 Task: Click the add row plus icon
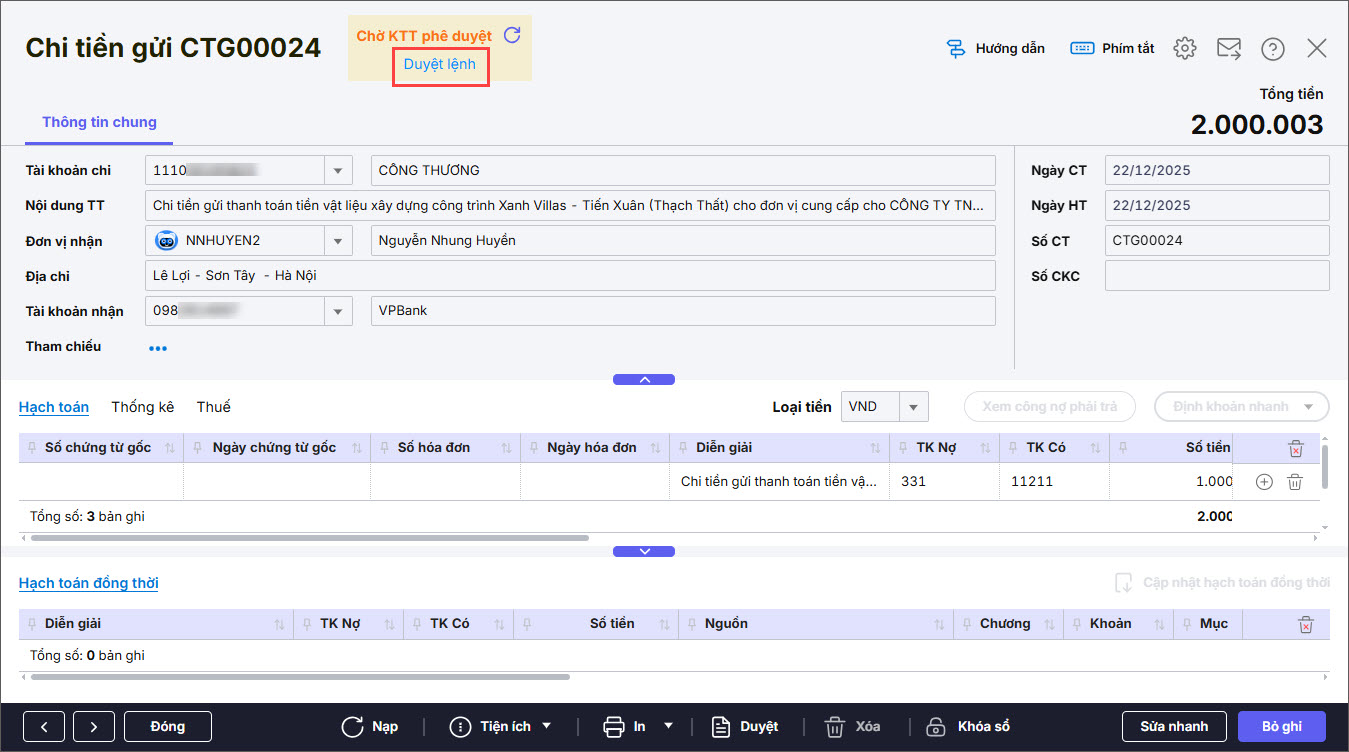pyautogui.click(x=1264, y=482)
